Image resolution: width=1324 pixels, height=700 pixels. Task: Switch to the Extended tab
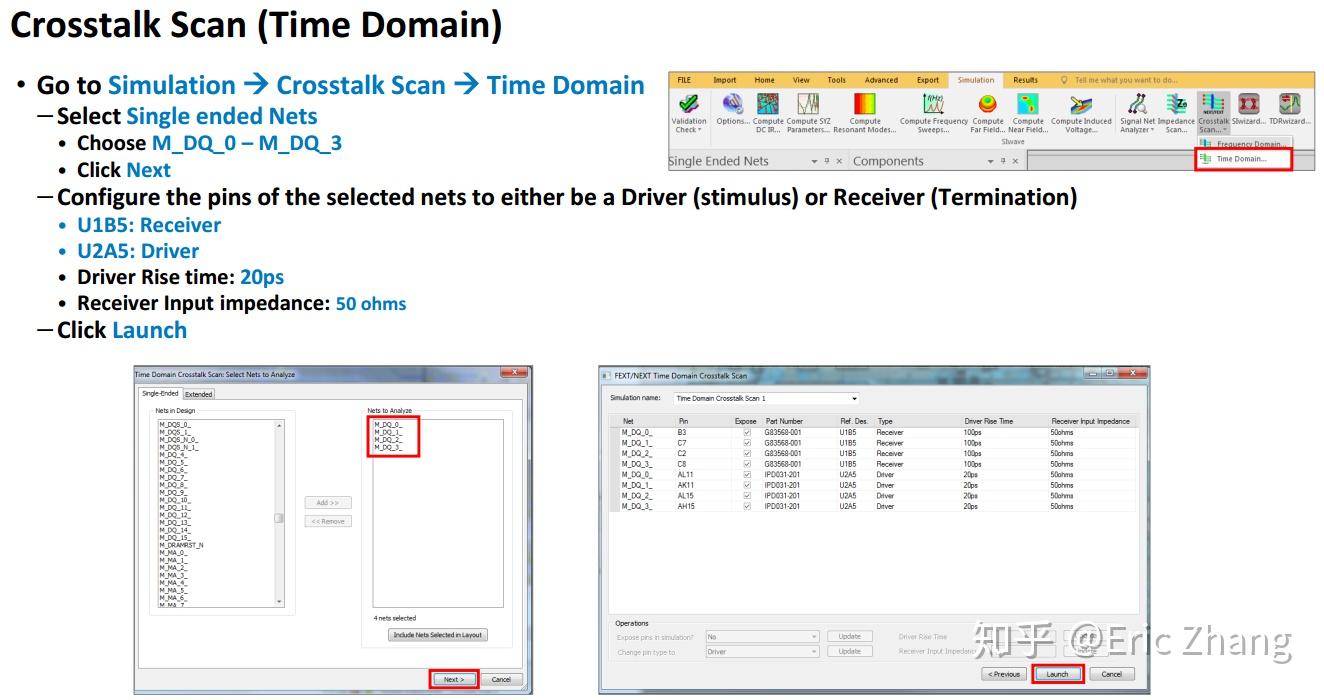pos(199,394)
